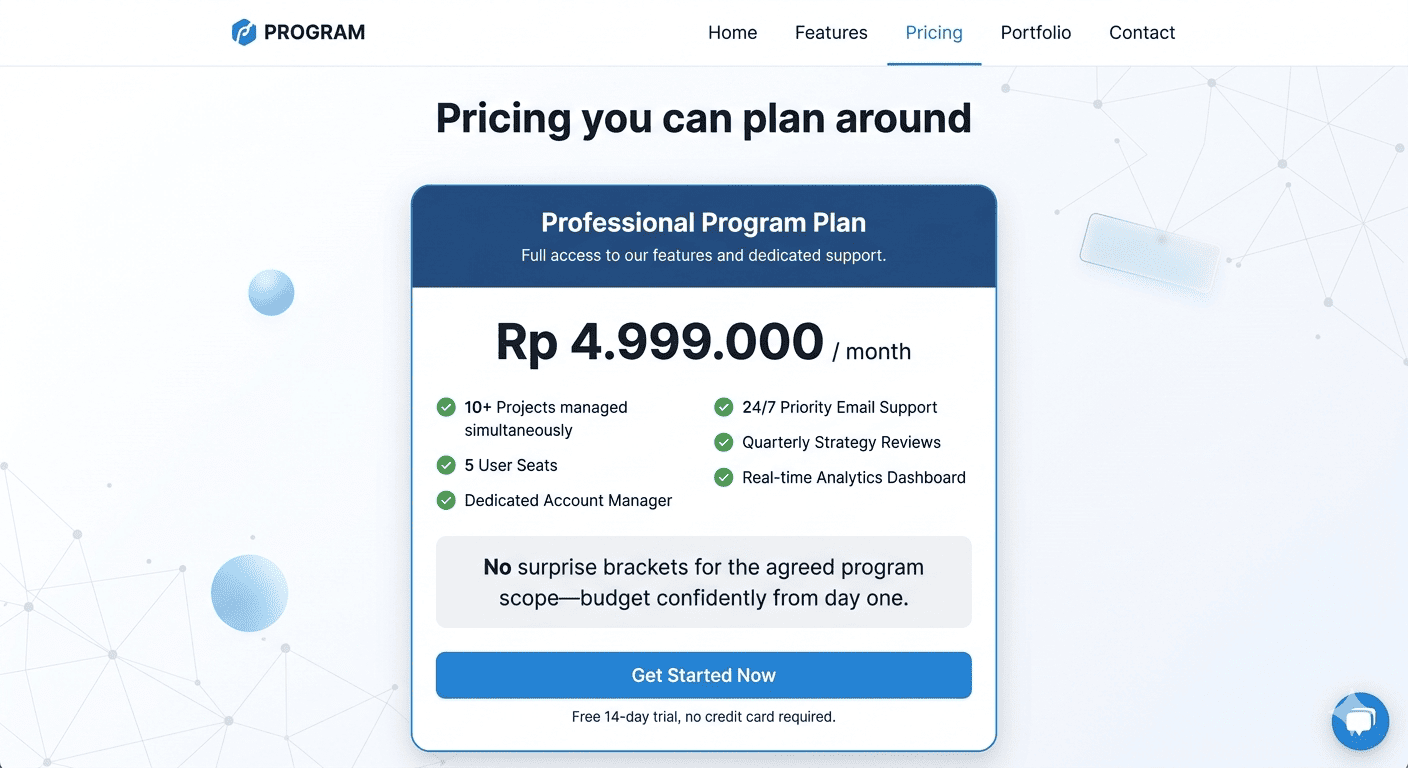
Task: Click checkmark beside Quarterly Strategy Reviews
Action: click(x=723, y=442)
